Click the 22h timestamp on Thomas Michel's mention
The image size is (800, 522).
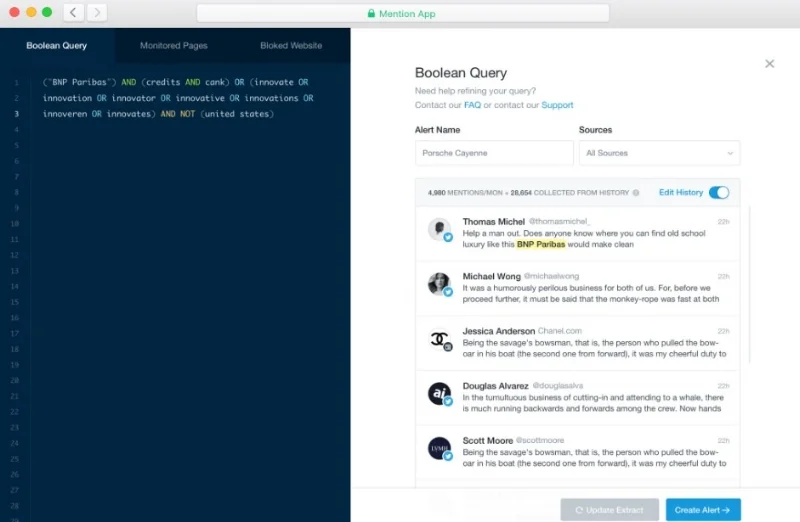point(723,222)
